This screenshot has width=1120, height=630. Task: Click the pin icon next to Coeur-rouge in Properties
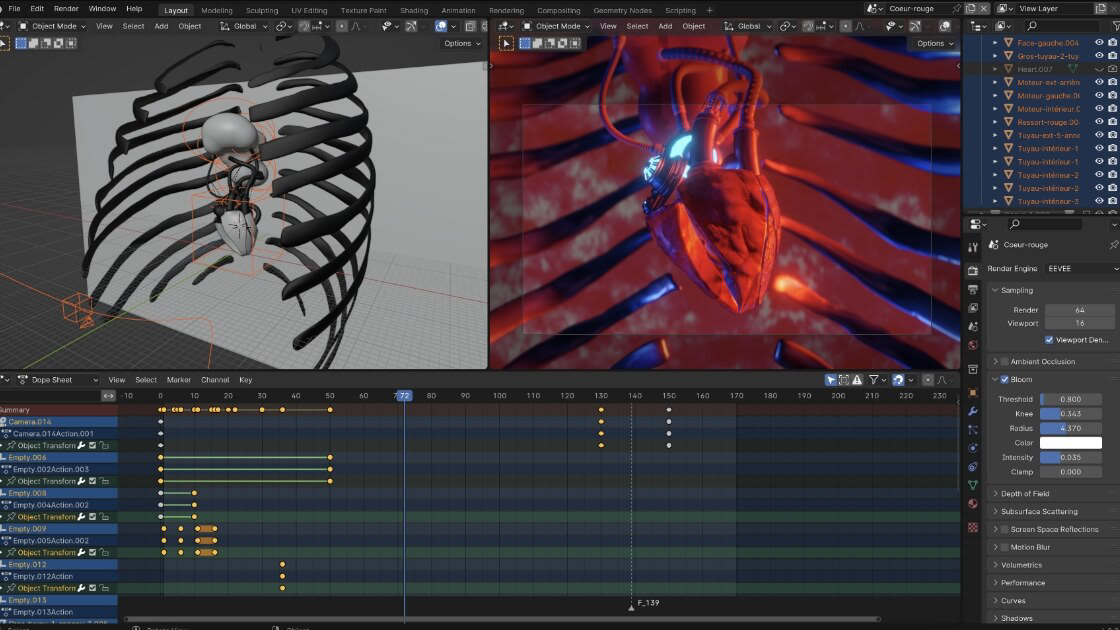click(1113, 245)
